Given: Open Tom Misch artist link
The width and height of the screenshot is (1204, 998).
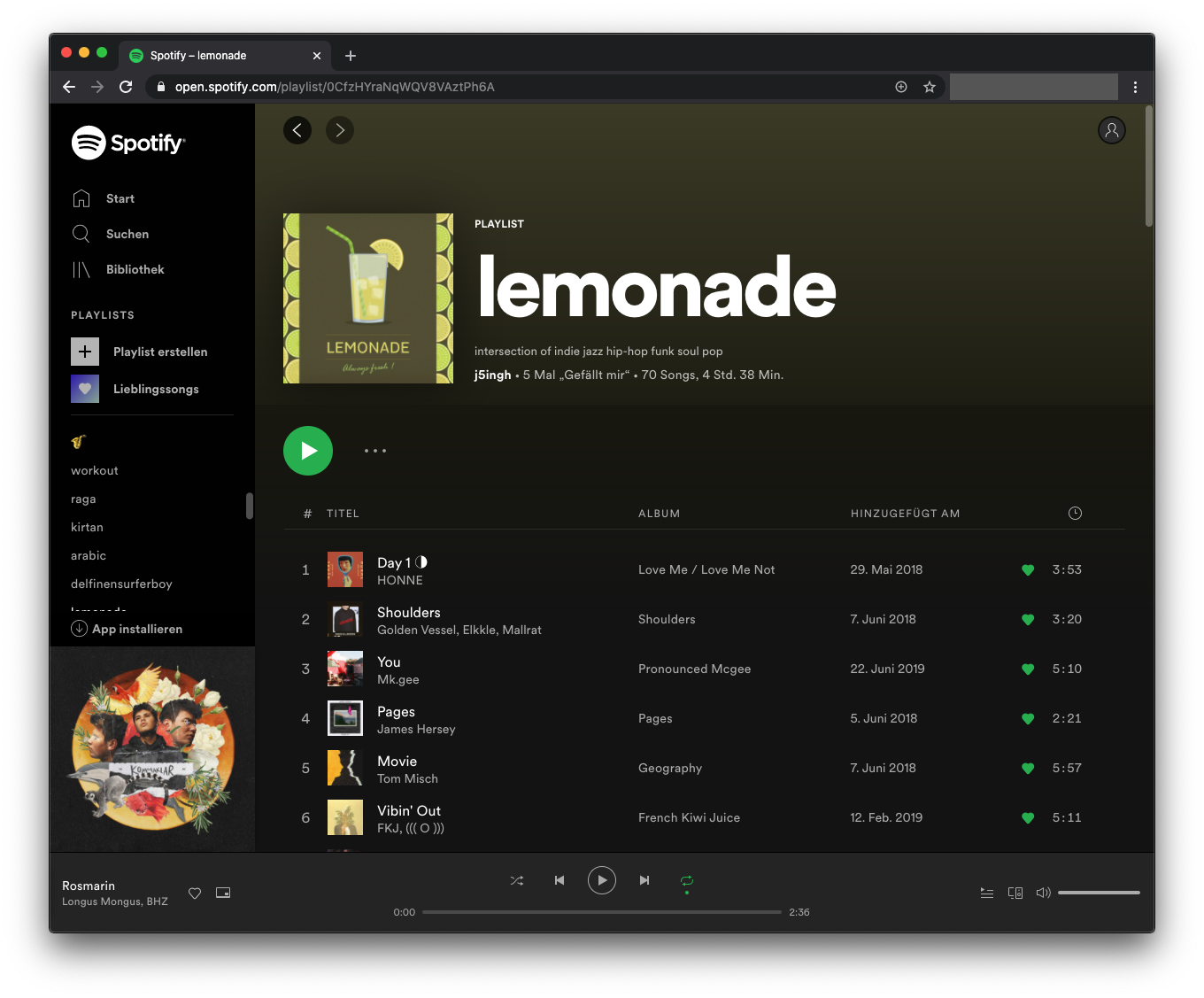Looking at the screenshot, I should click(x=407, y=778).
